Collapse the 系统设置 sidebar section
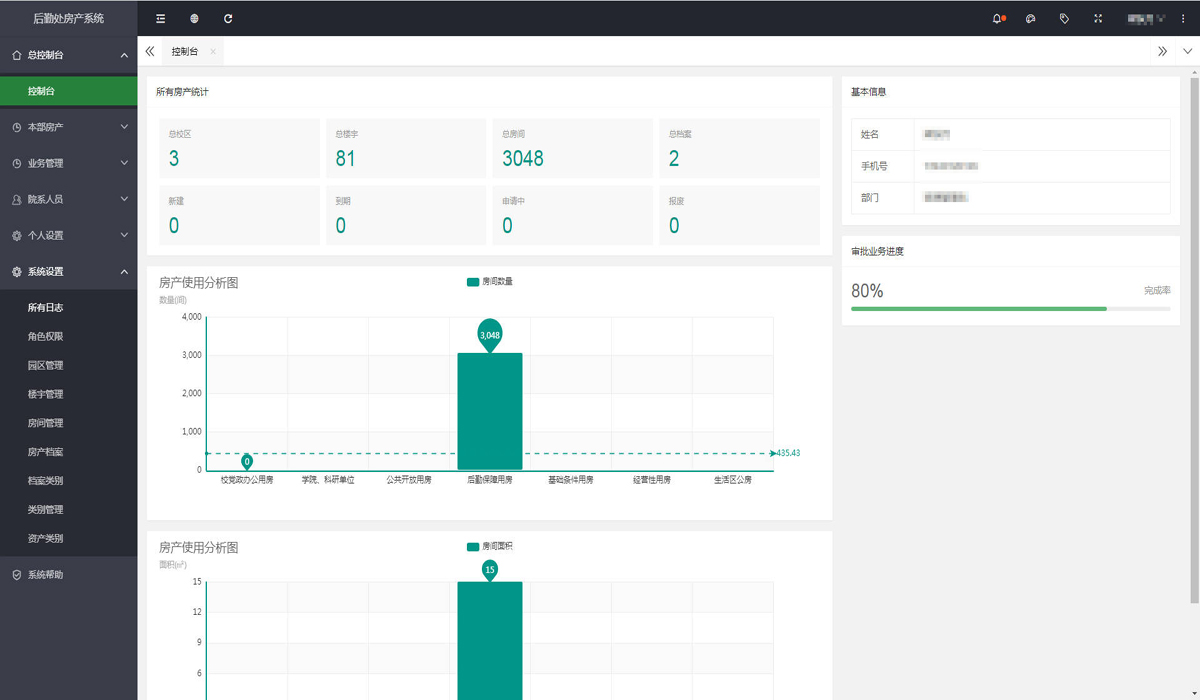This screenshot has height=700, width=1200. point(68,272)
